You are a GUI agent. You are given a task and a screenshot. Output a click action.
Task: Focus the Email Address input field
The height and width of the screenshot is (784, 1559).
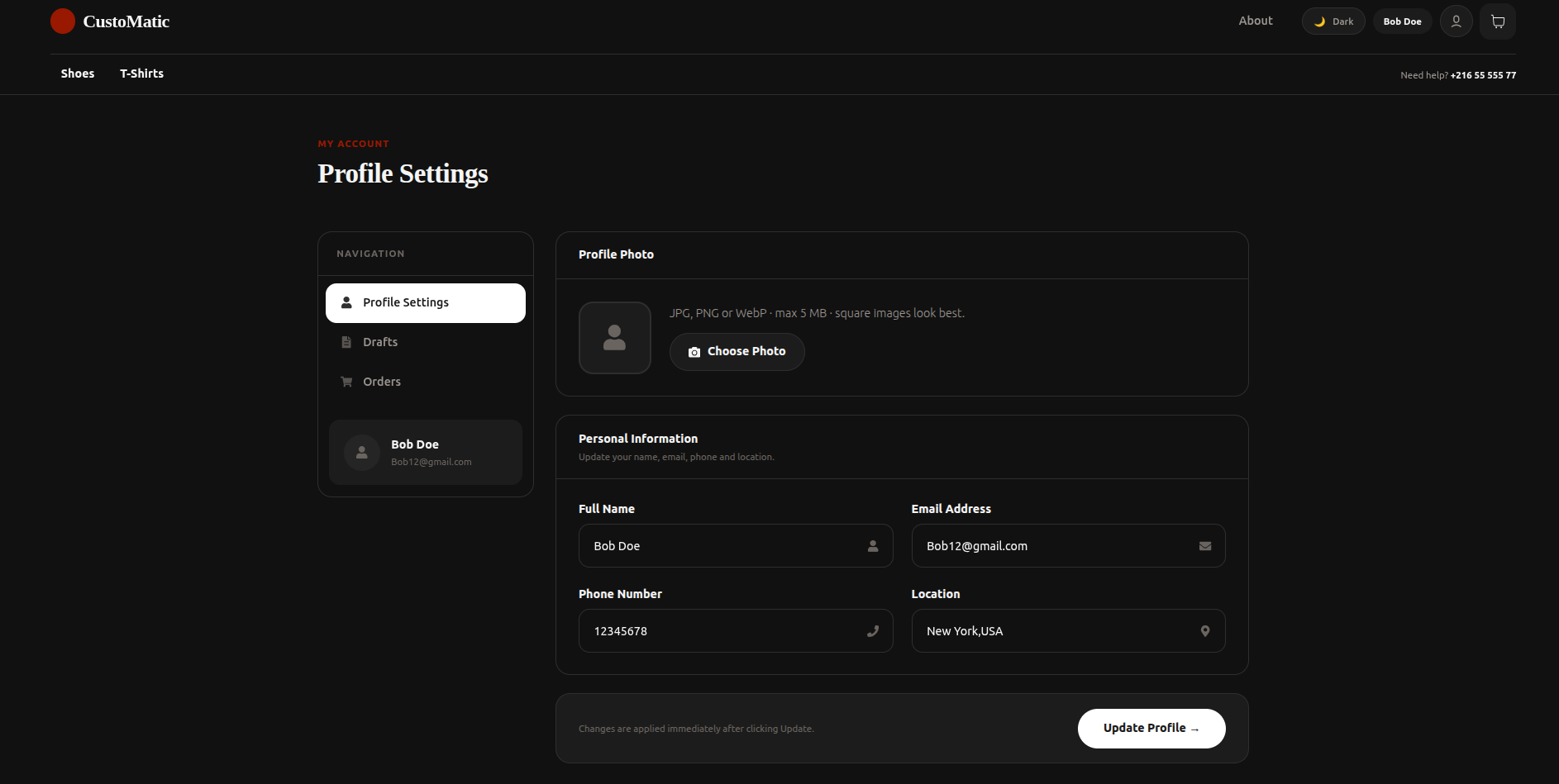1068,546
